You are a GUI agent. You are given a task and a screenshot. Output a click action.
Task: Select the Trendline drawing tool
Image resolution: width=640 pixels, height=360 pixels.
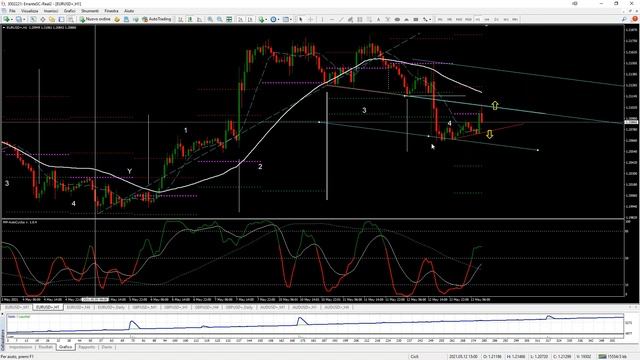pyautogui.click(x=341, y=19)
